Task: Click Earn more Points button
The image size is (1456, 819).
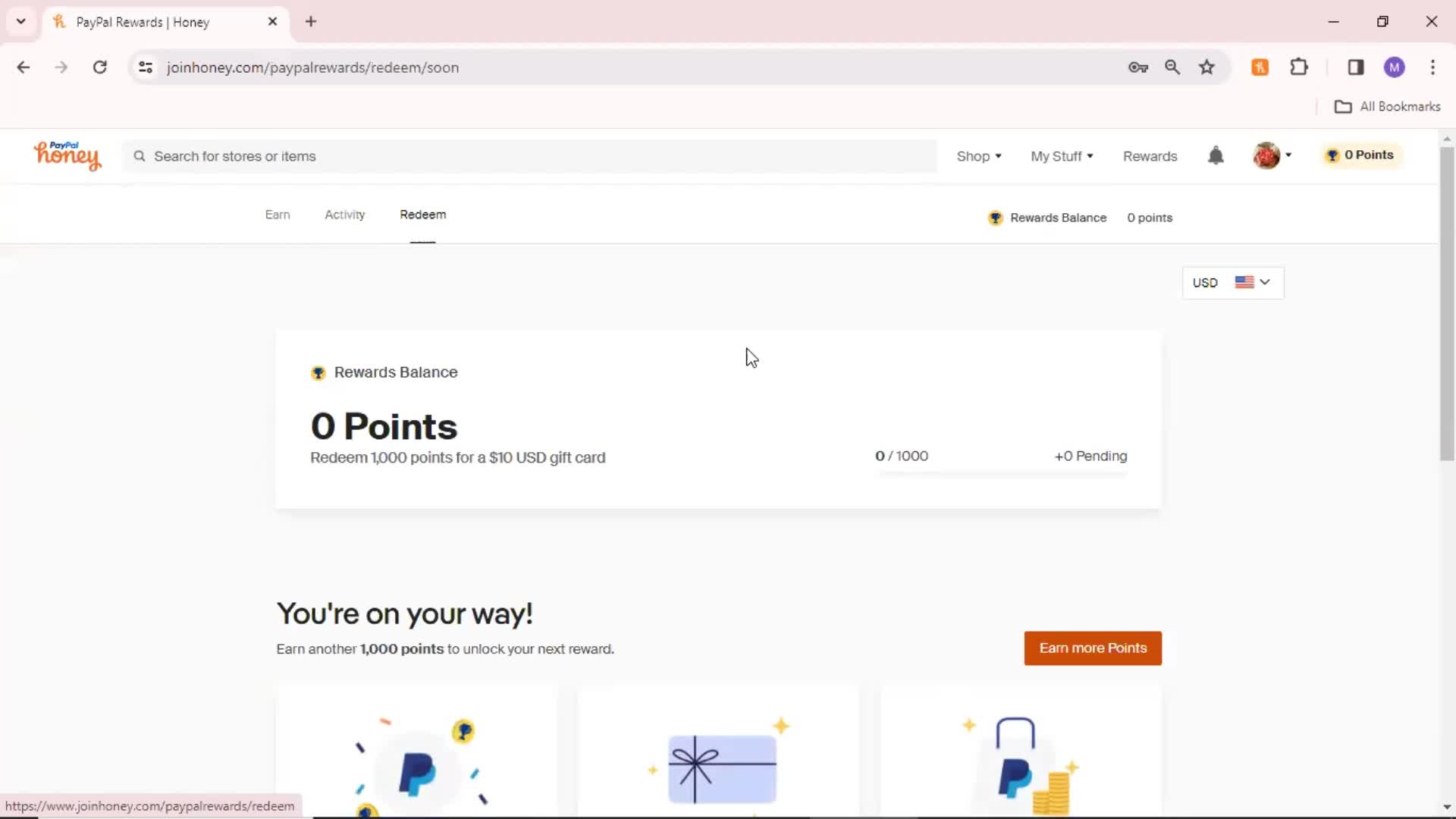Action: tap(1093, 648)
